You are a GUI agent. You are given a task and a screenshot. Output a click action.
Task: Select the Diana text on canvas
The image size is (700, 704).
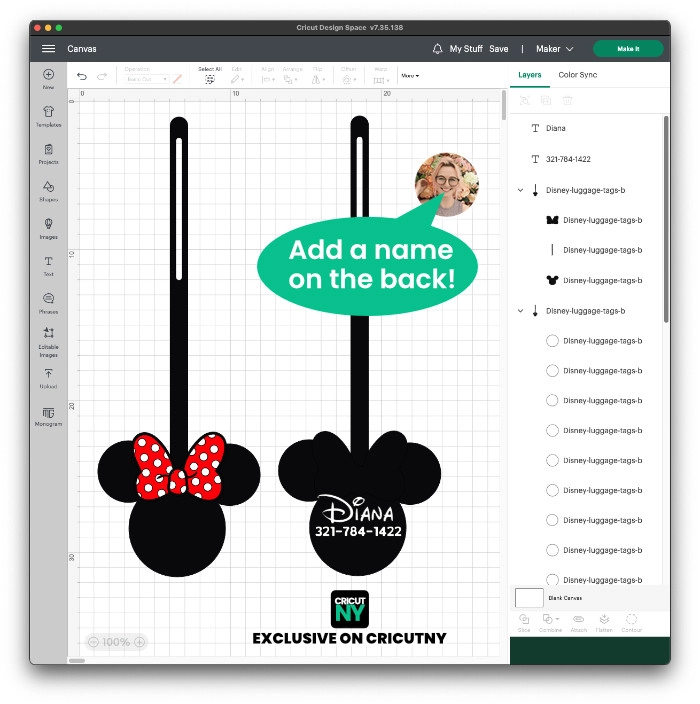click(357, 510)
